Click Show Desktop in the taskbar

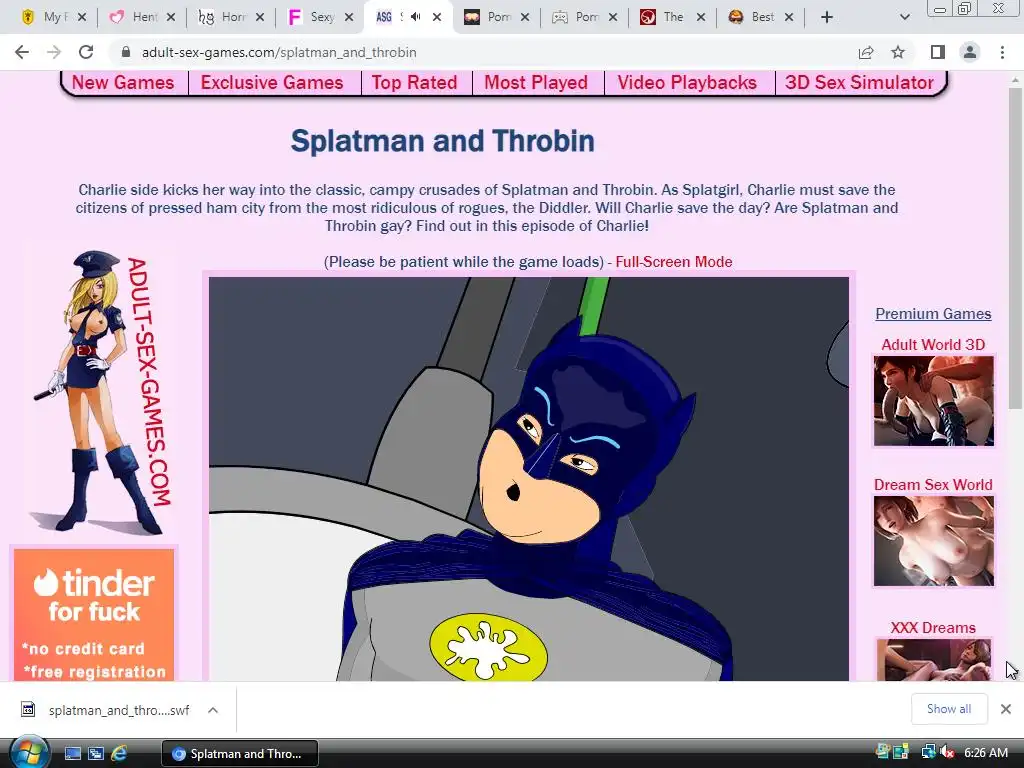point(72,754)
